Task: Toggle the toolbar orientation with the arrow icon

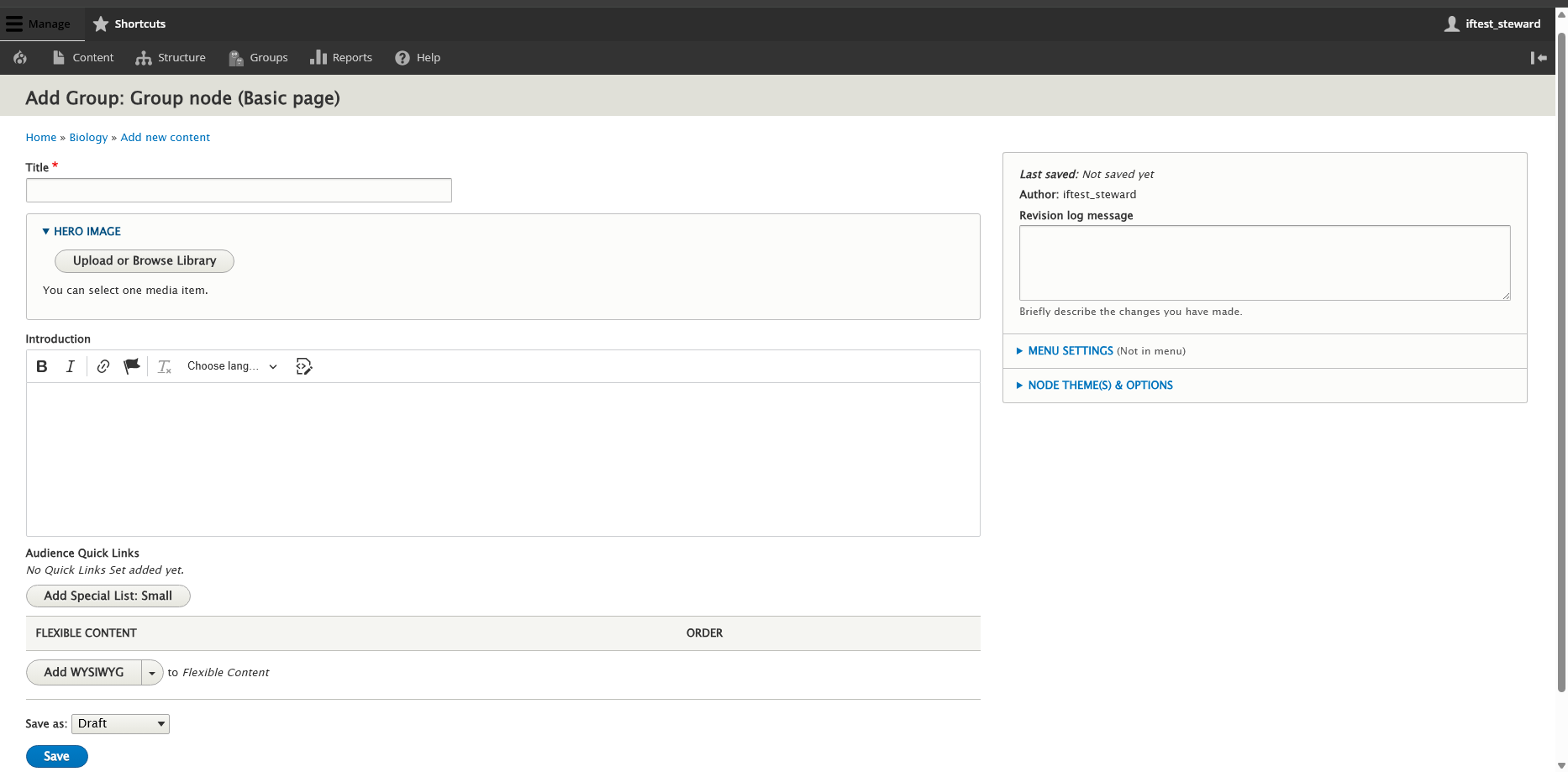Action: click(1539, 57)
